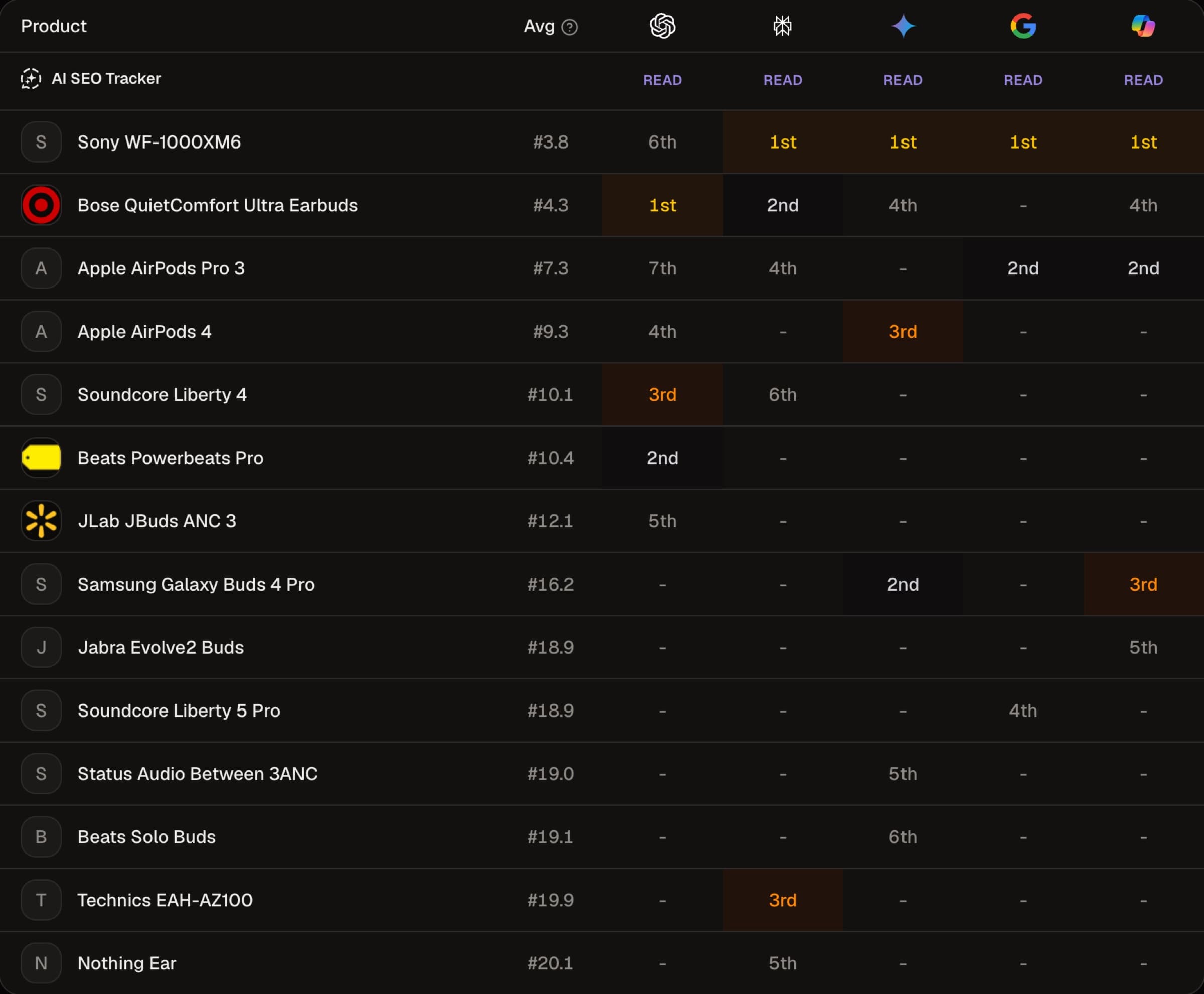Image resolution: width=1204 pixels, height=994 pixels.
Task: Click the #3.8 average for Sony
Action: click(551, 142)
